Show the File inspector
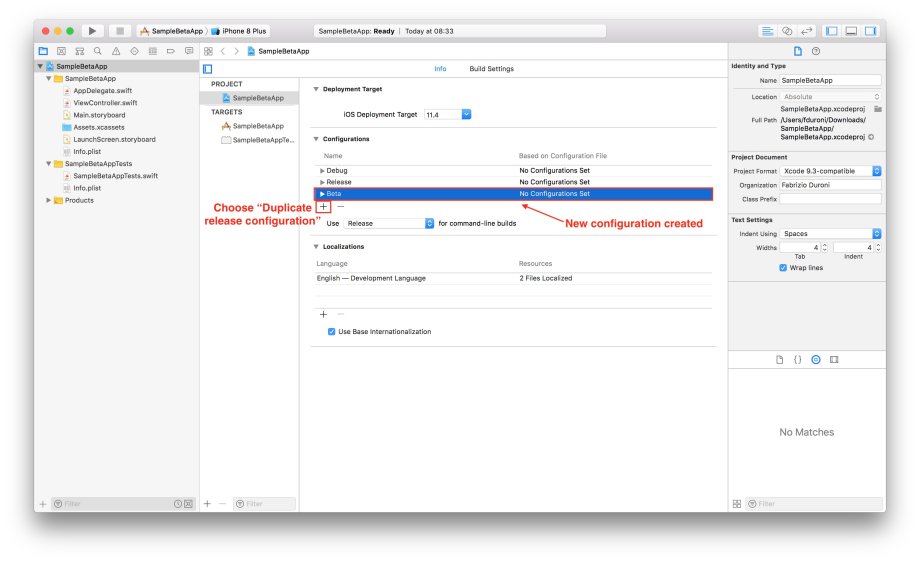The width and height of the screenshot is (920, 561). [x=797, y=51]
